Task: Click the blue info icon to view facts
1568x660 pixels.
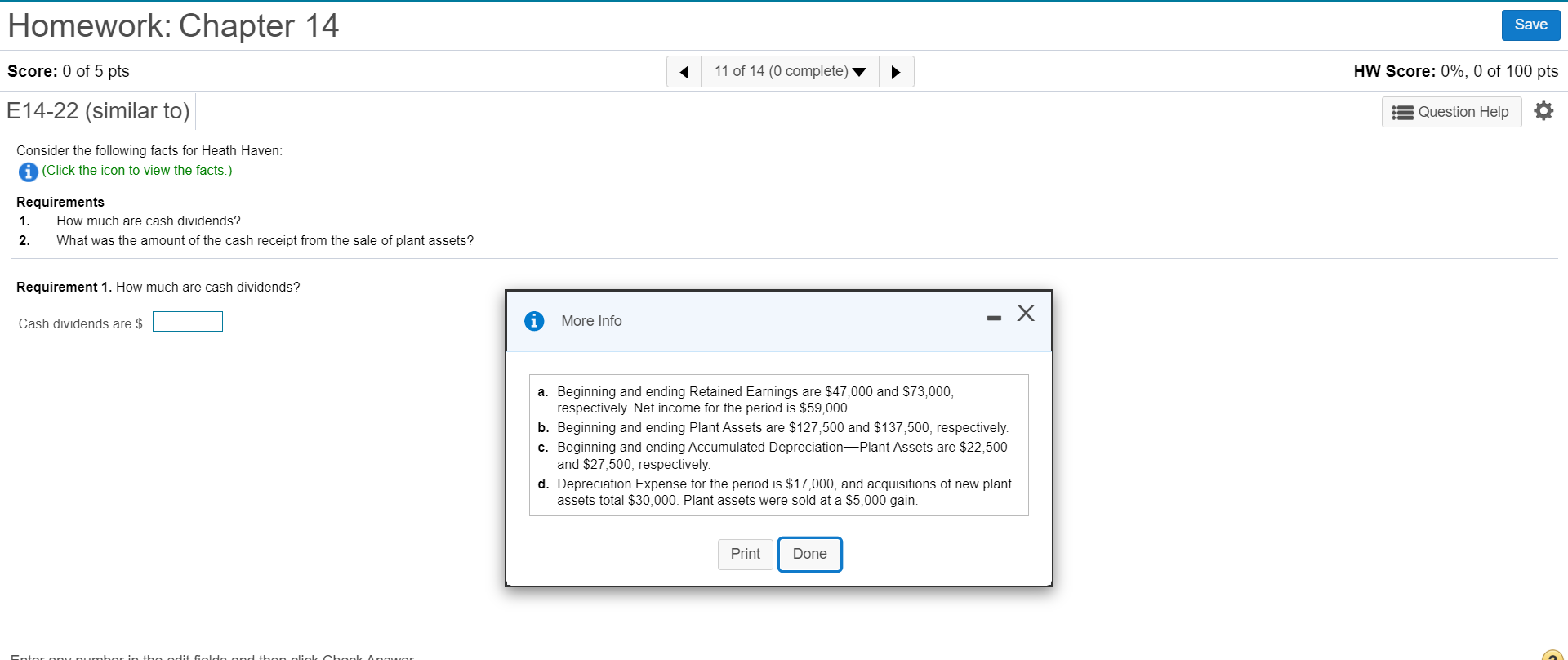Action: (x=28, y=172)
